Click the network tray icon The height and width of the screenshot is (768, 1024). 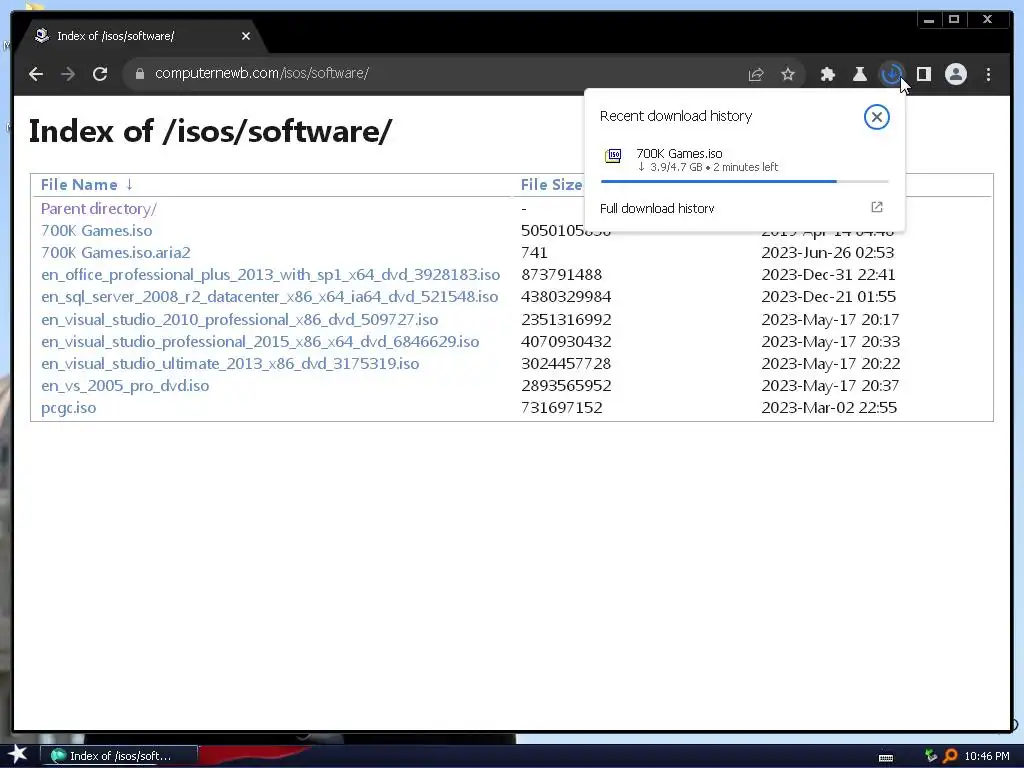click(931, 756)
